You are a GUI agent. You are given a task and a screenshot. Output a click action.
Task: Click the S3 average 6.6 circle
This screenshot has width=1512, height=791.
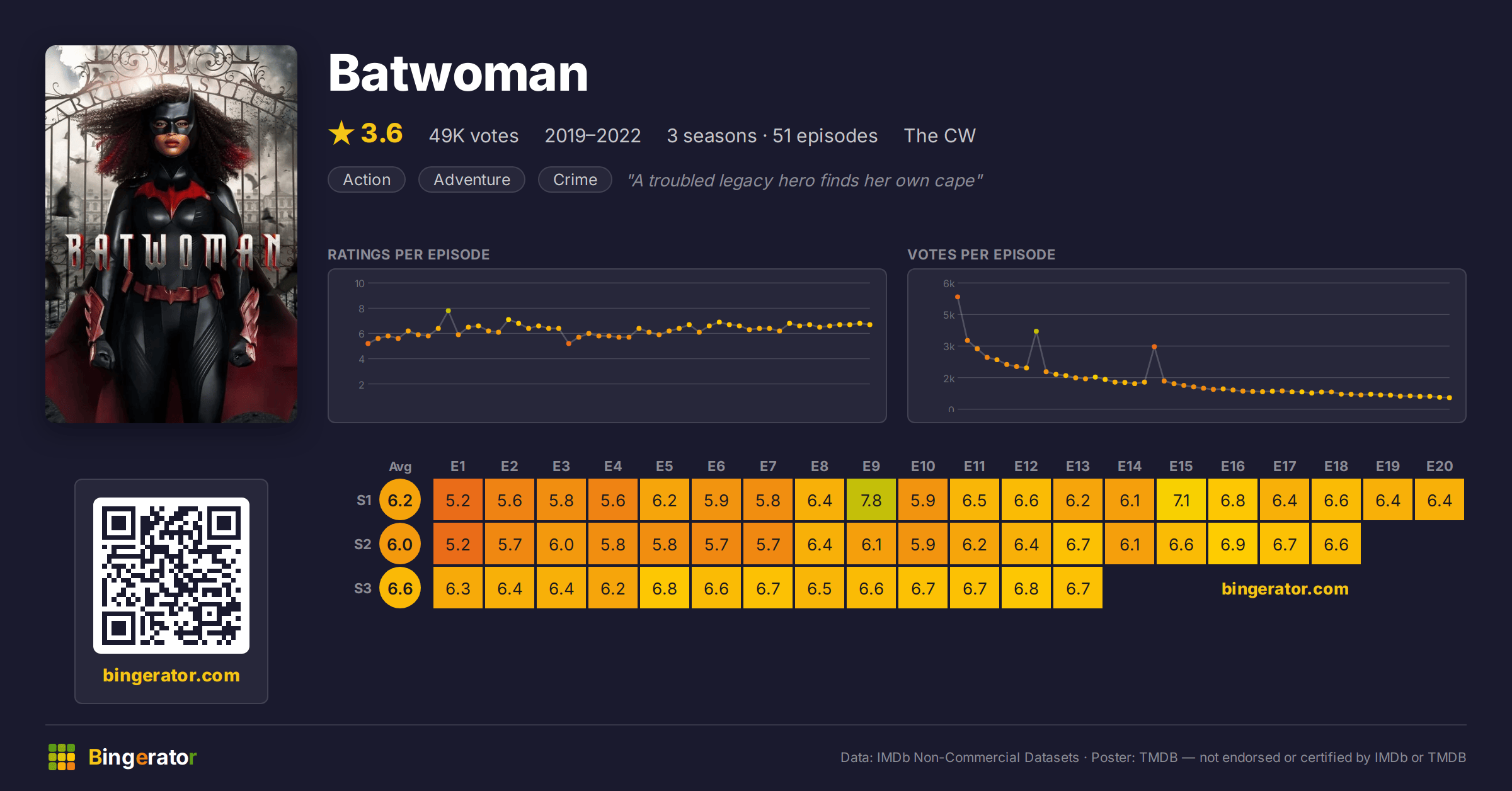pos(400,588)
